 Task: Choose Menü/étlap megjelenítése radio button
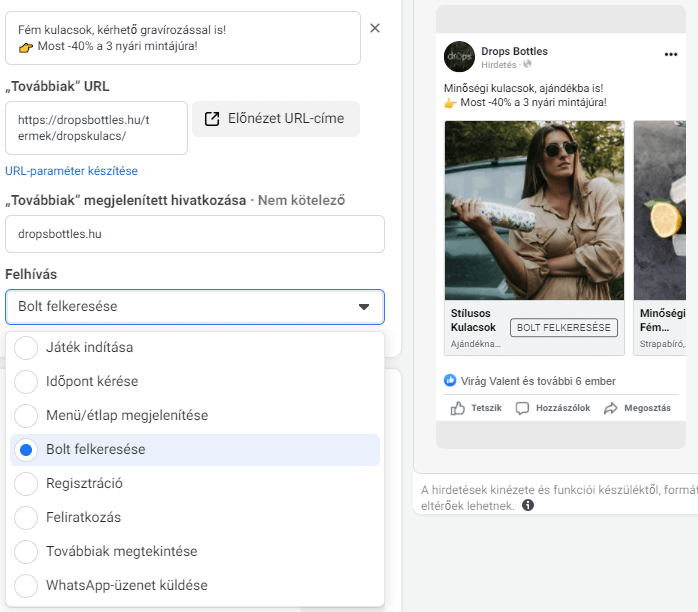[26, 415]
